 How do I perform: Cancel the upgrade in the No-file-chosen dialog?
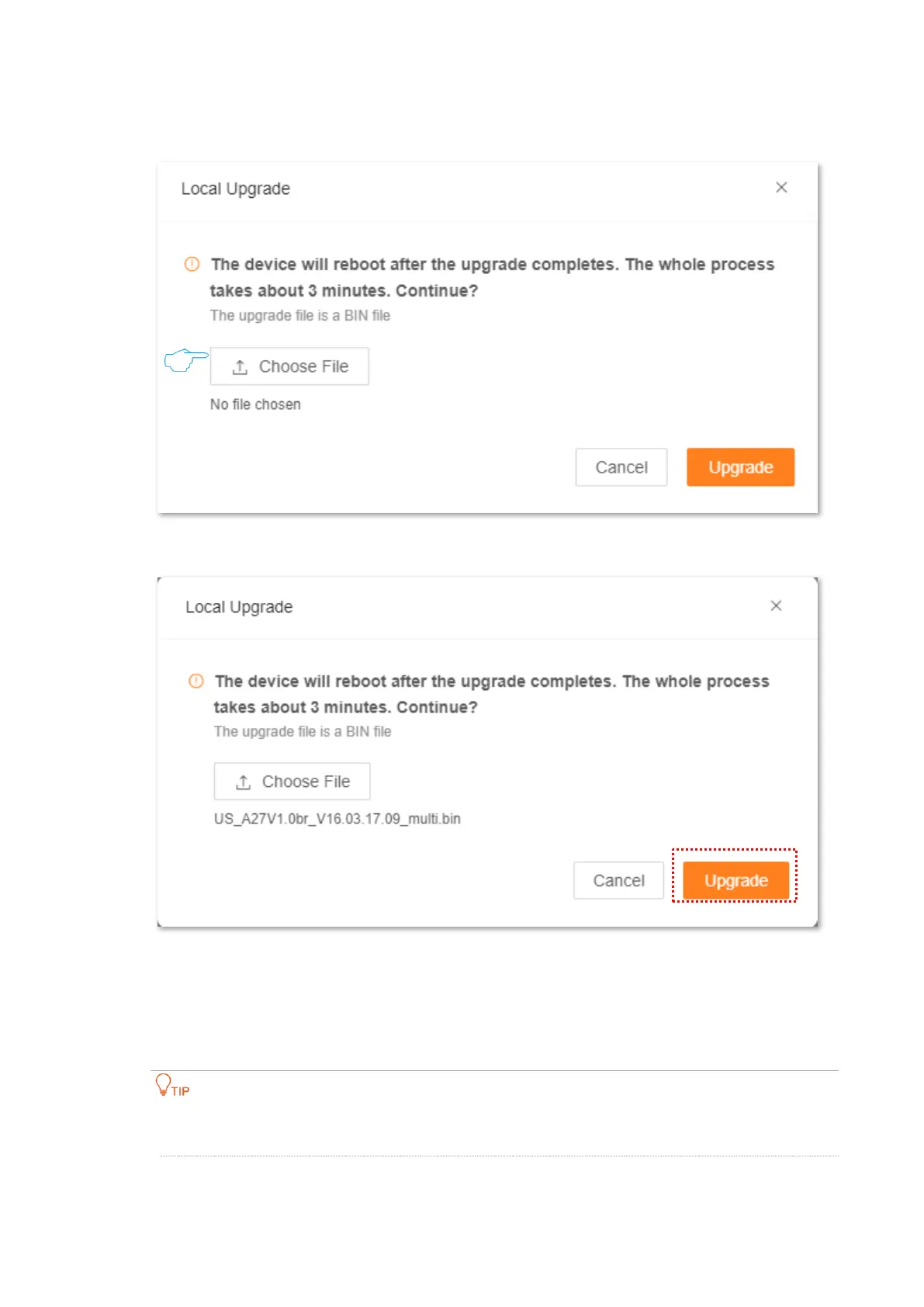point(621,467)
